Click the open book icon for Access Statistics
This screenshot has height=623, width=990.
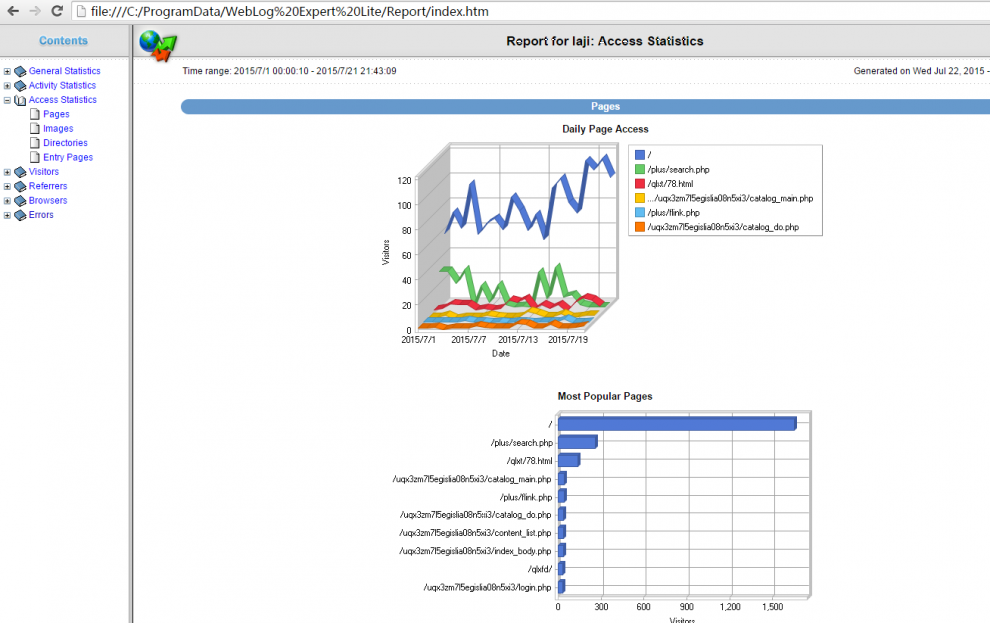(20, 100)
